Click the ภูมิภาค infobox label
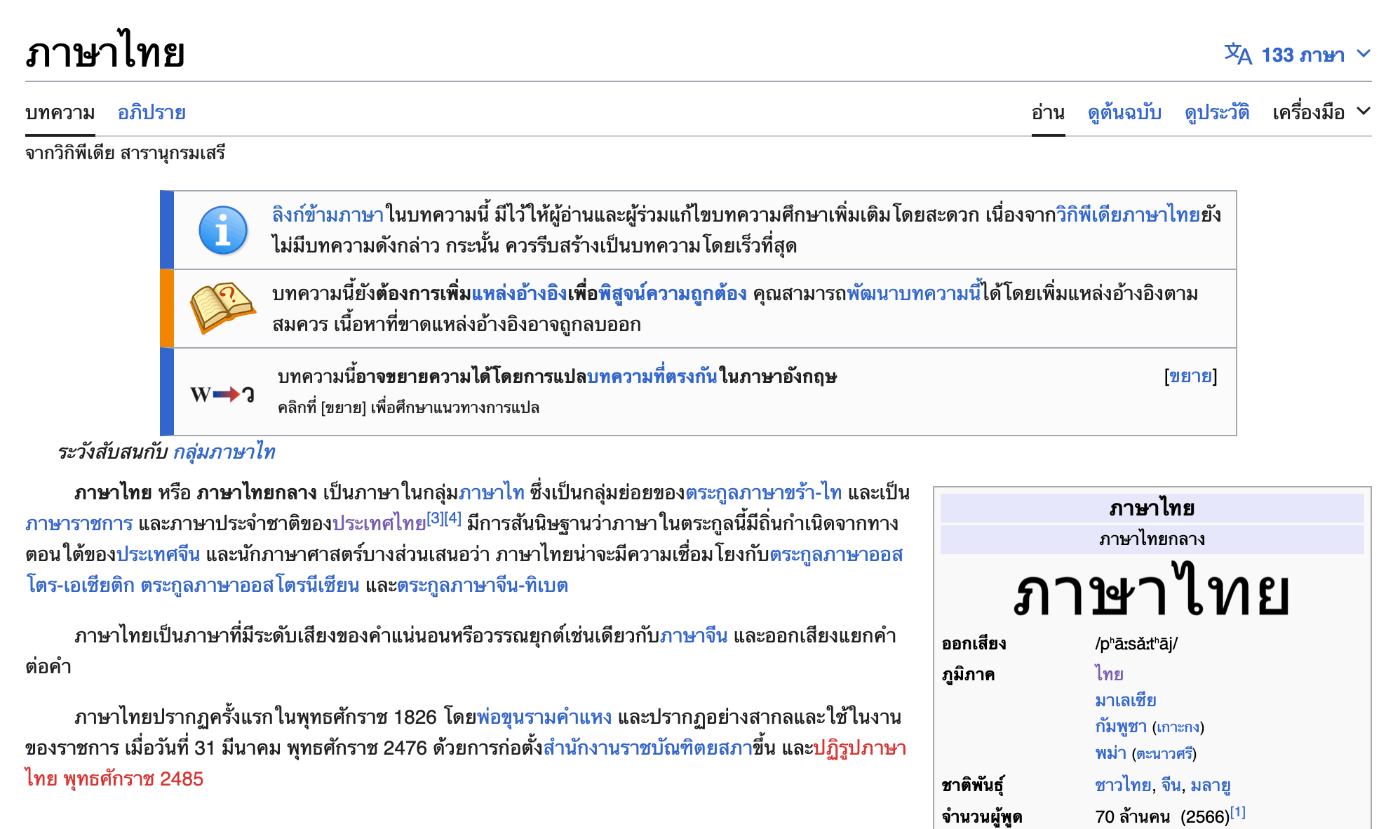Viewport: 1400px width, 829px height. tap(968, 674)
